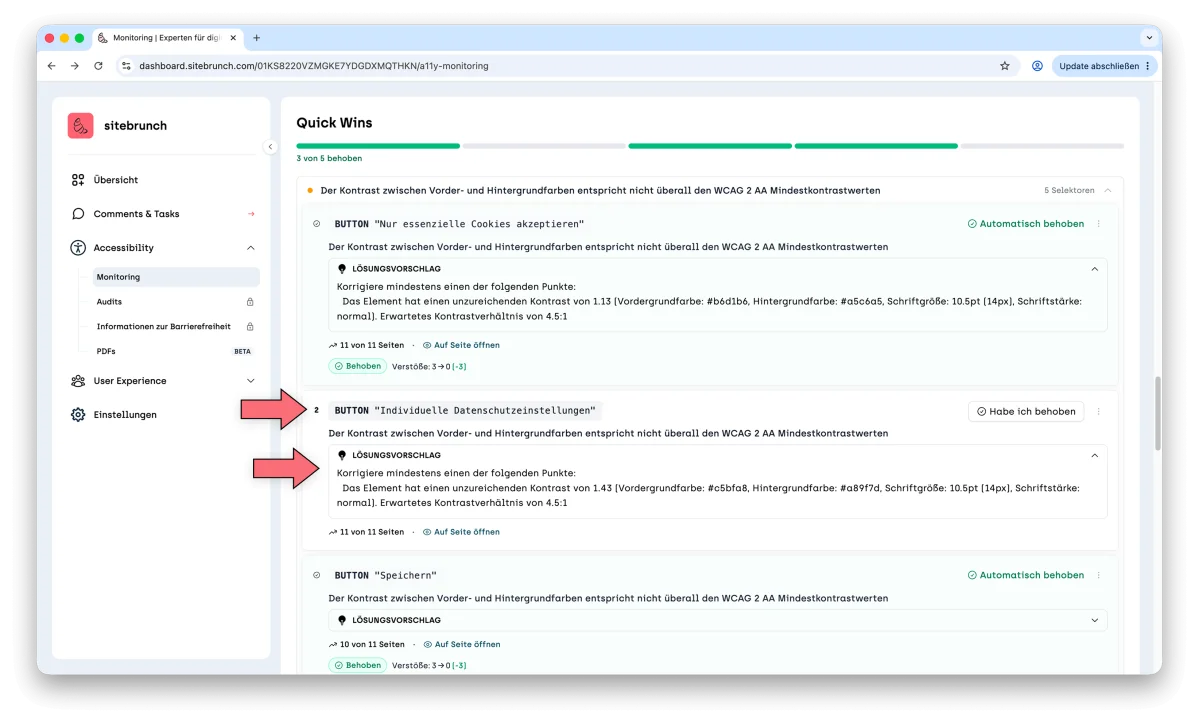1199x723 pixels.
Task: Click 10 von 11 Seiten under Speichern
Action: [x=366, y=644]
